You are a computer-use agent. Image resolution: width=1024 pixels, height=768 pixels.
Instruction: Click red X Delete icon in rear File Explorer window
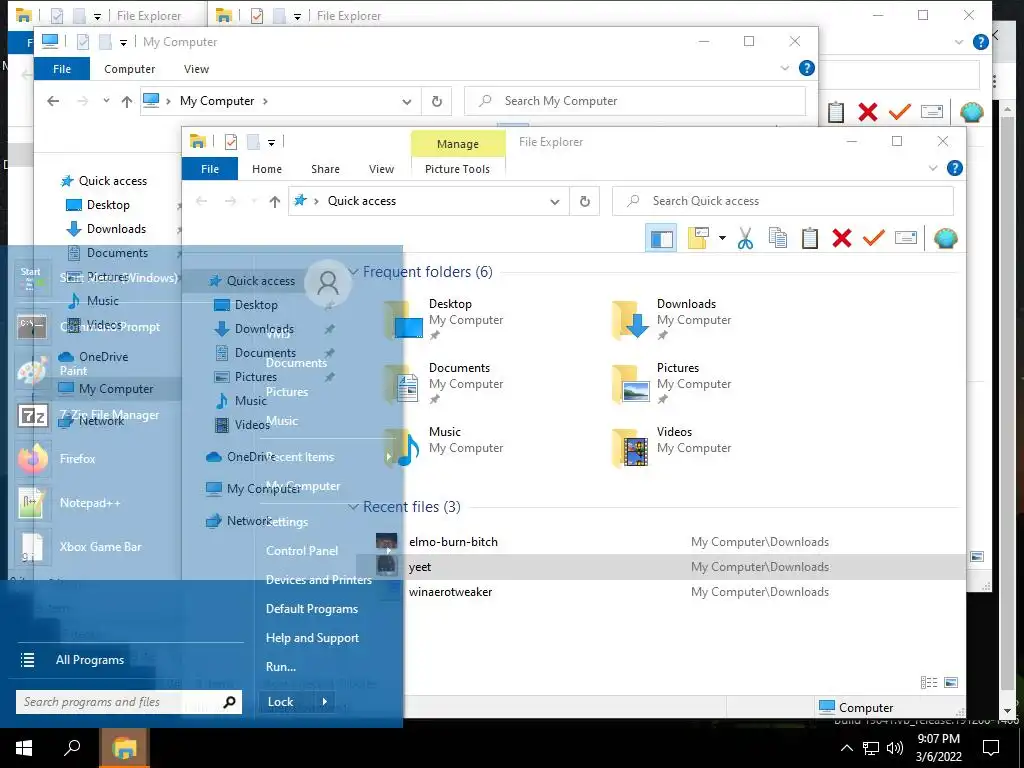tap(867, 112)
